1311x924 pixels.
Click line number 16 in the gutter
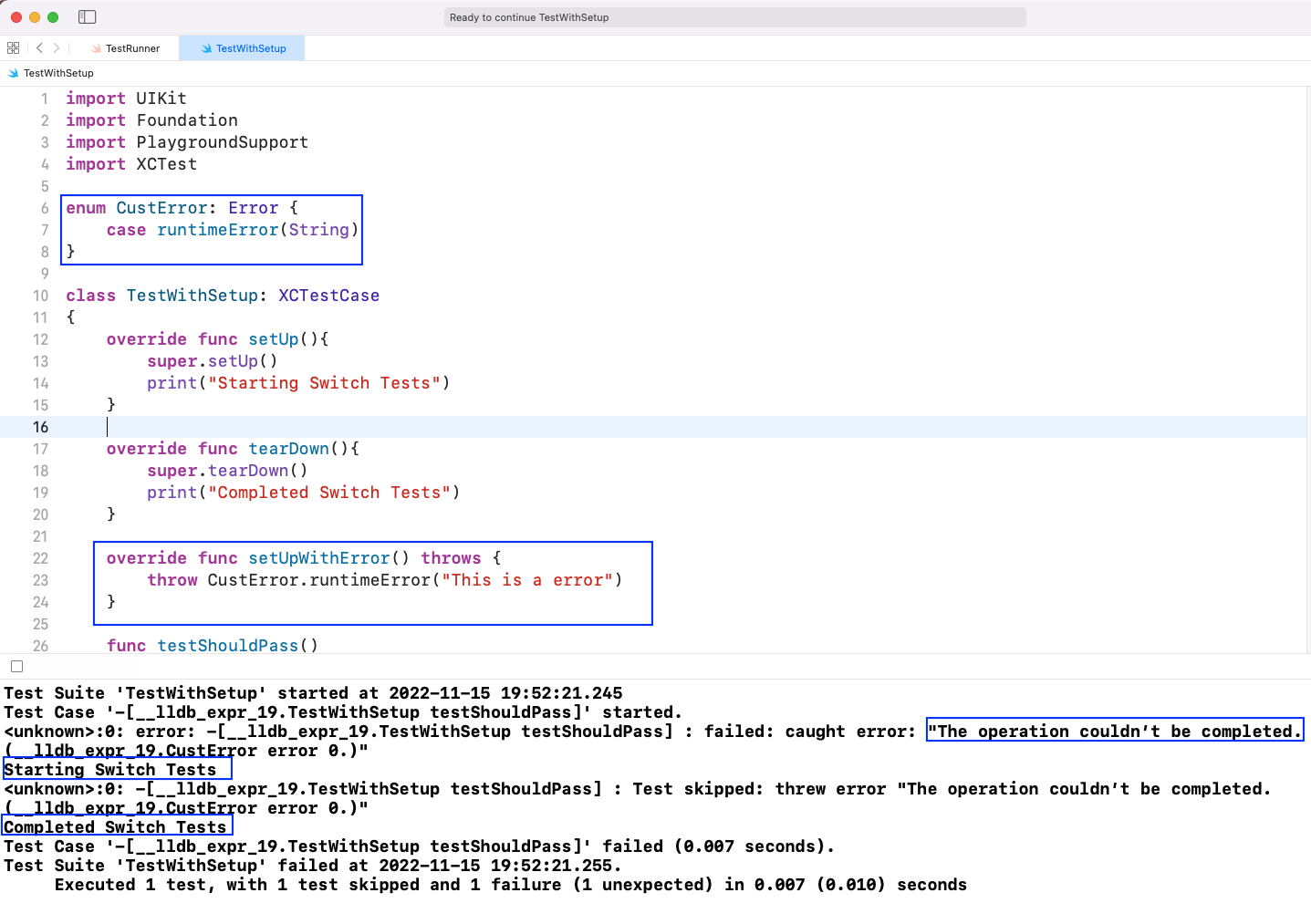tap(41, 427)
